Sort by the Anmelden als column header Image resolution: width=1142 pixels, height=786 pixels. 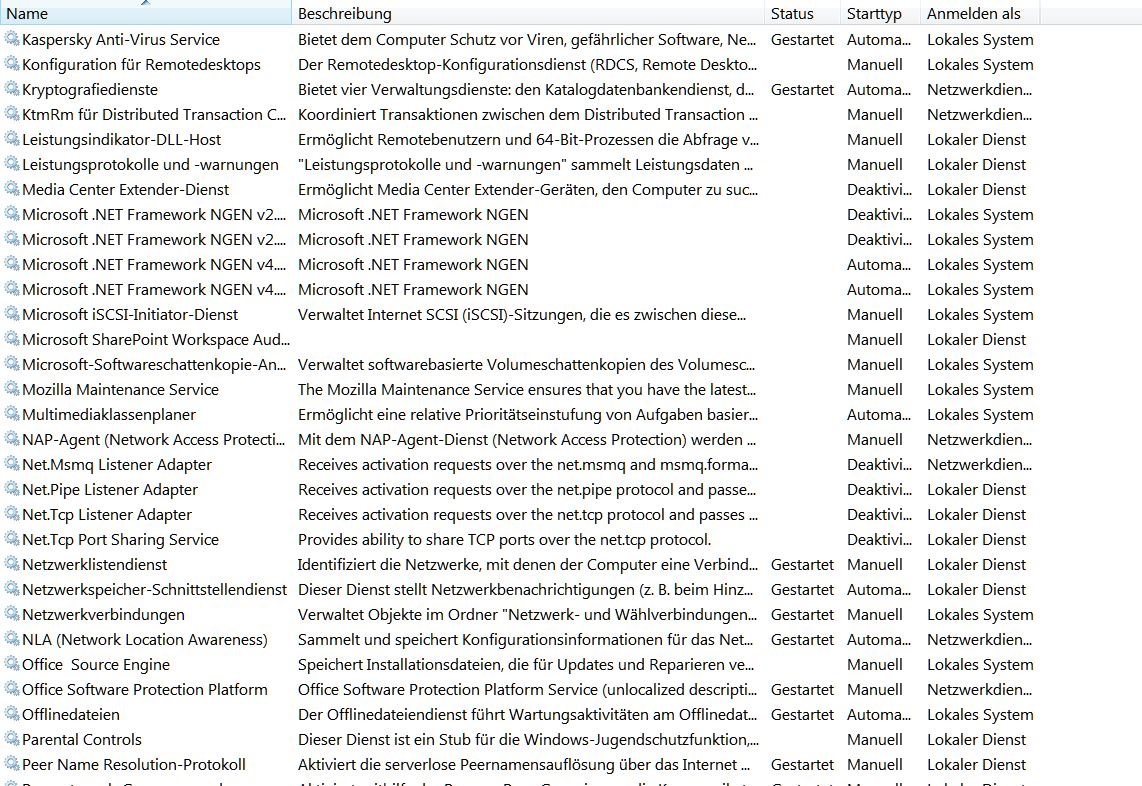[980, 13]
